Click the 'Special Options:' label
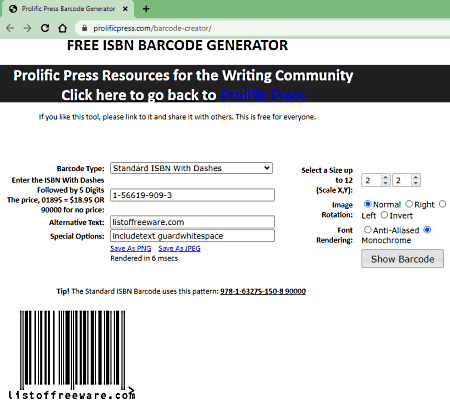The height and width of the screenshot is (401, 450). pos(77,236)
